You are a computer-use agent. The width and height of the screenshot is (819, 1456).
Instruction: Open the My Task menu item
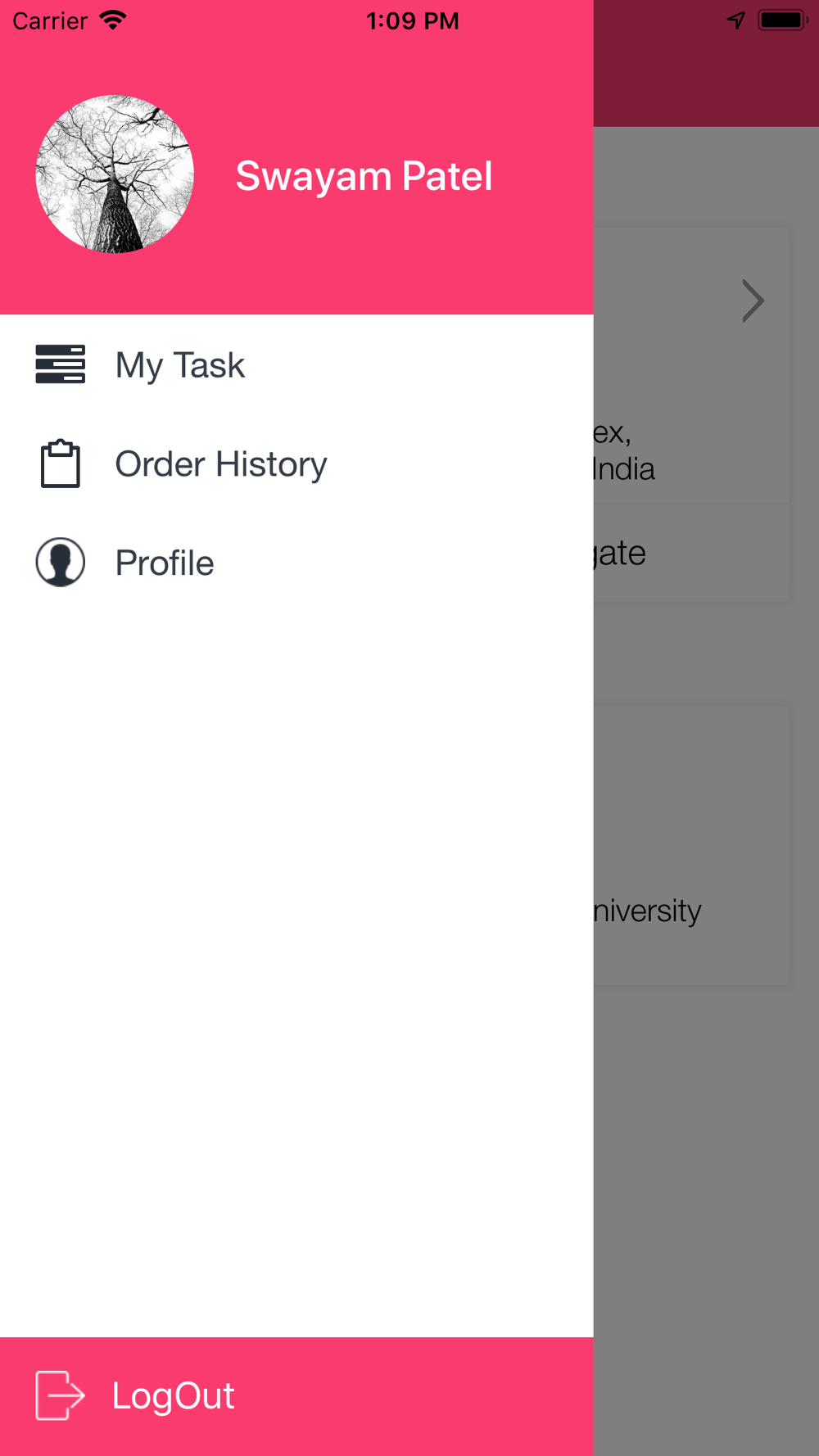pos(296,364)
